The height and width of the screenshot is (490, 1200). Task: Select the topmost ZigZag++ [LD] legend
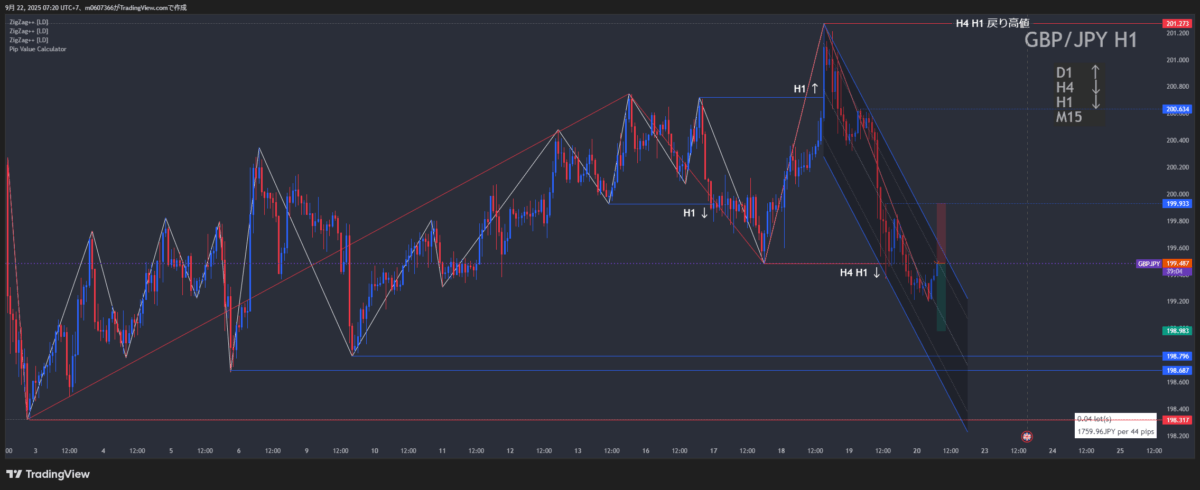coord(28,22)
